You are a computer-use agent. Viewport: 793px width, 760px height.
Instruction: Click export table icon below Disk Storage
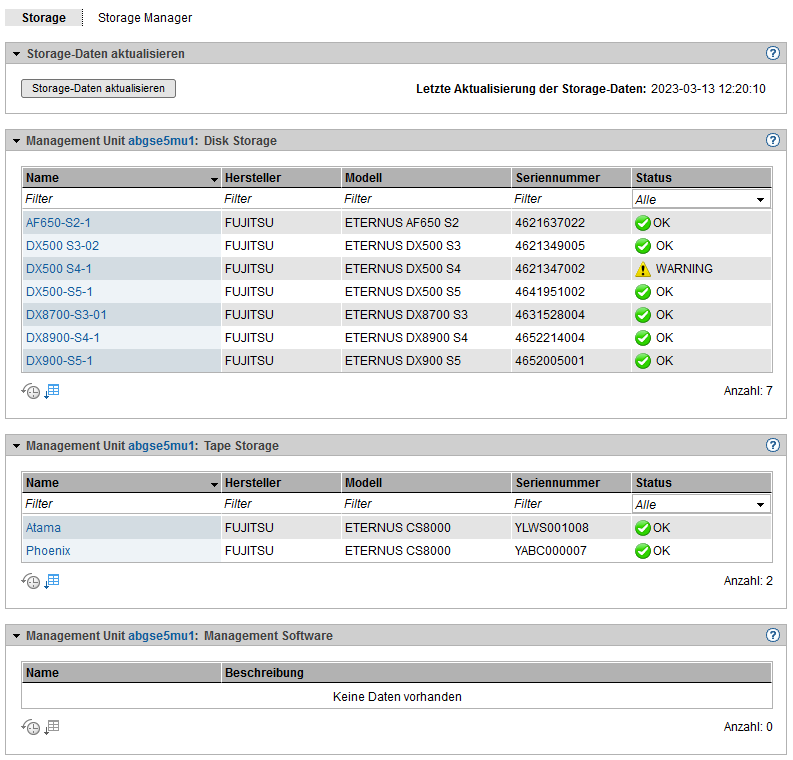point(52,390)
